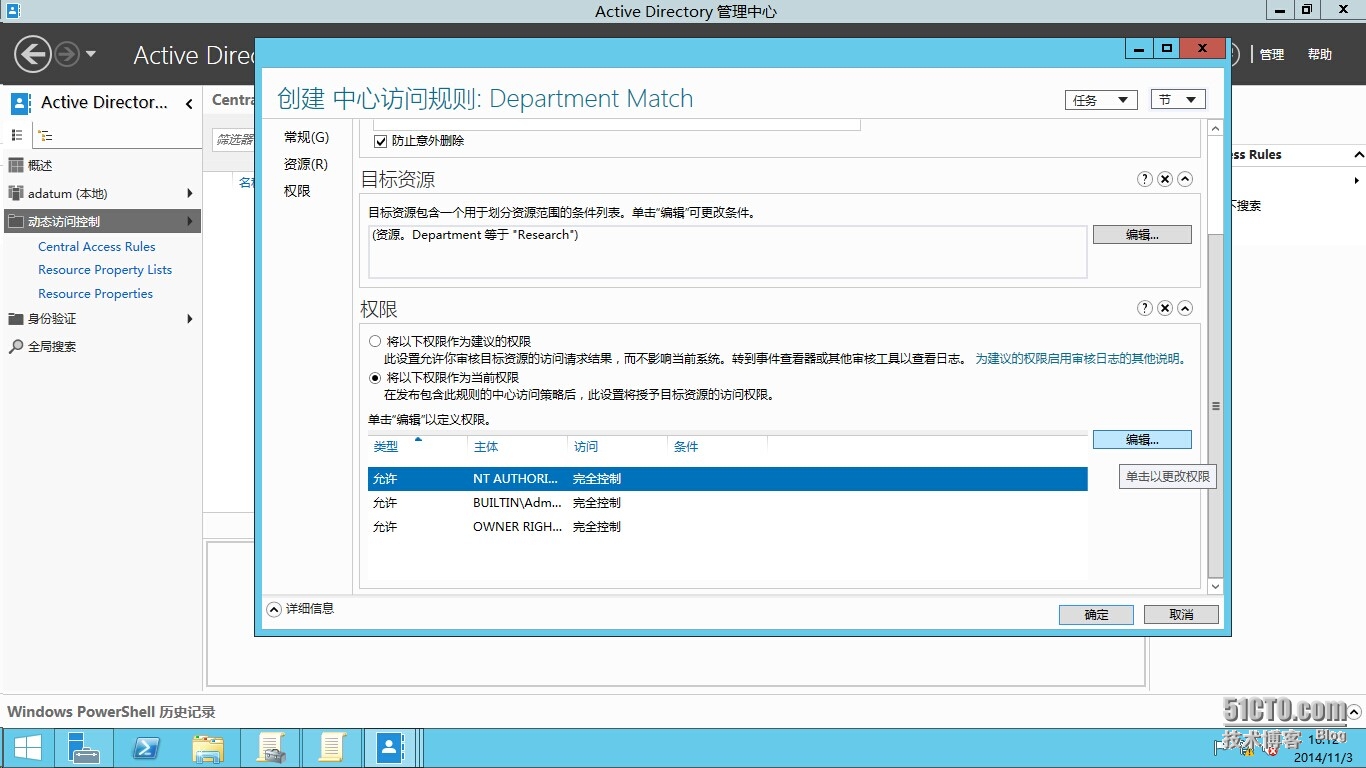Viewport: 1366px width, 768px height.
Task: Expand the adatum (本地) submenu arrow
Action: (x=190, y=193)
